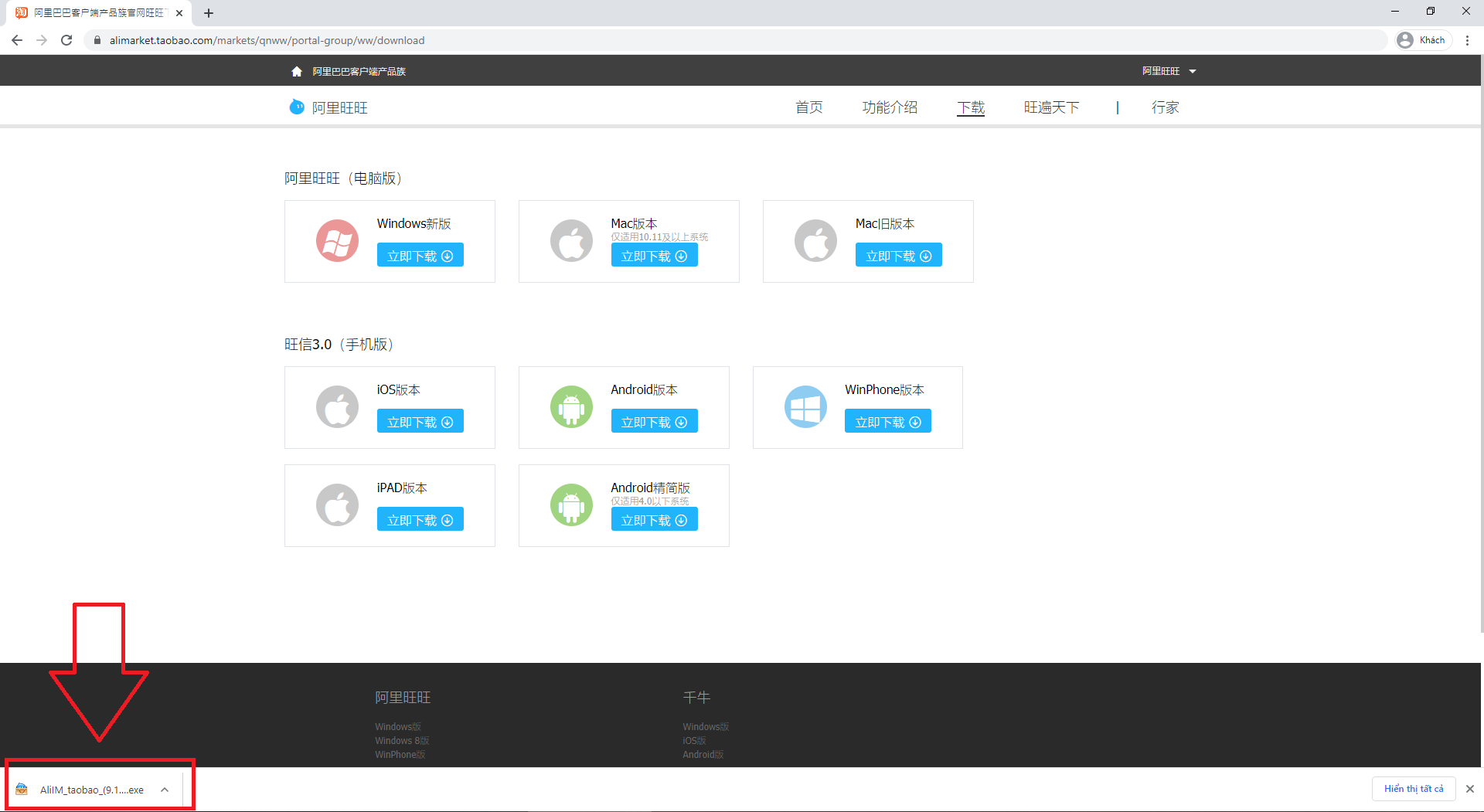Download the Windows新版 client
Viewport: 1484px width, 812px height.
click(x=420, y=255)
